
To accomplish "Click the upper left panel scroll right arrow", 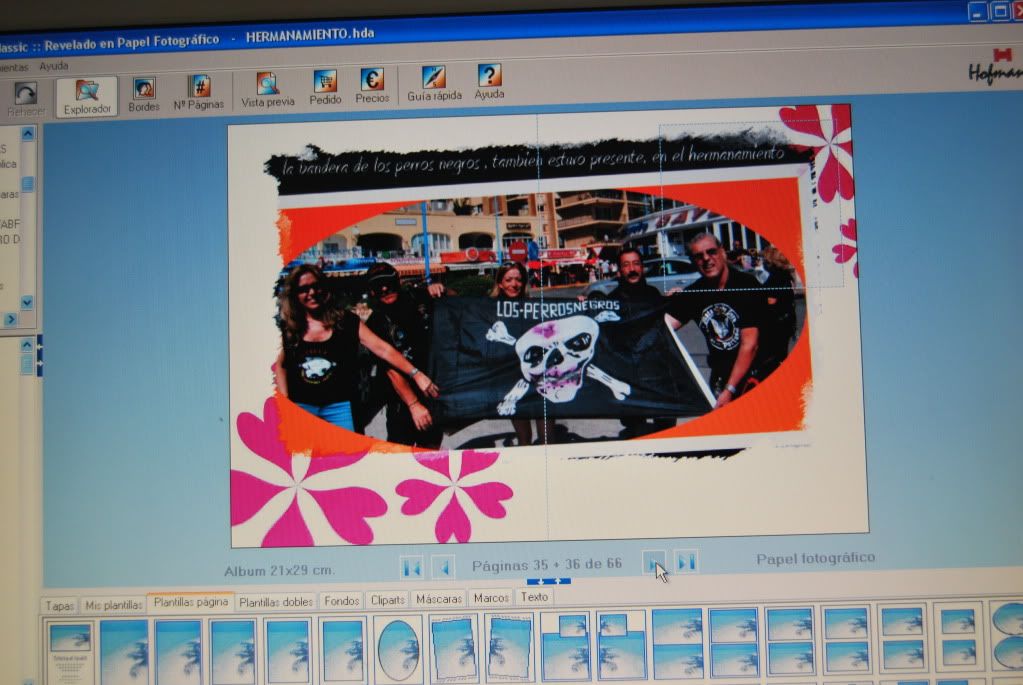I will [x=10, y=319].
